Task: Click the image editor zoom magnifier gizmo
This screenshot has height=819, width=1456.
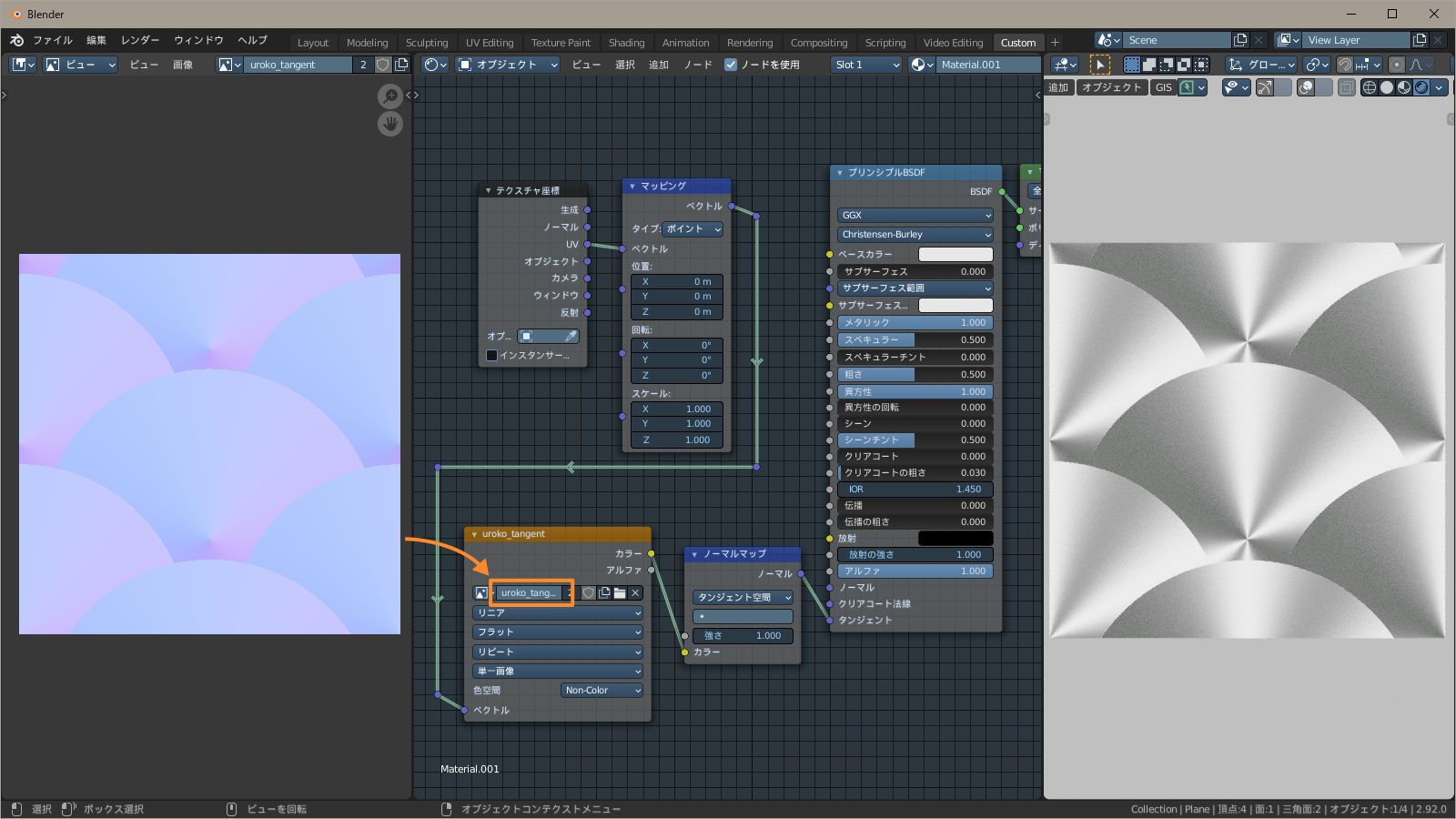Action: 390,96
